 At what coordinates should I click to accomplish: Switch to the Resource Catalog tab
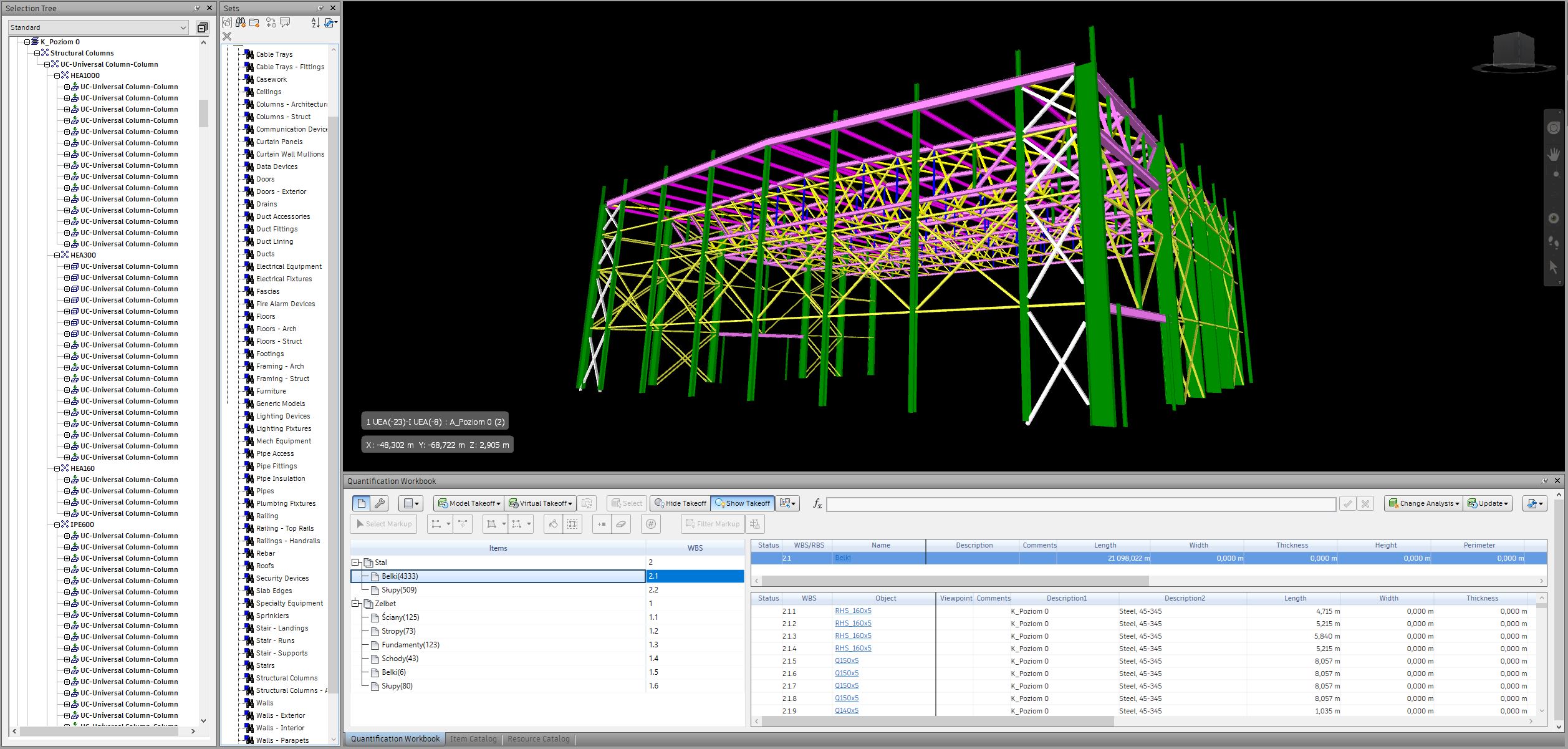[538, 739]
